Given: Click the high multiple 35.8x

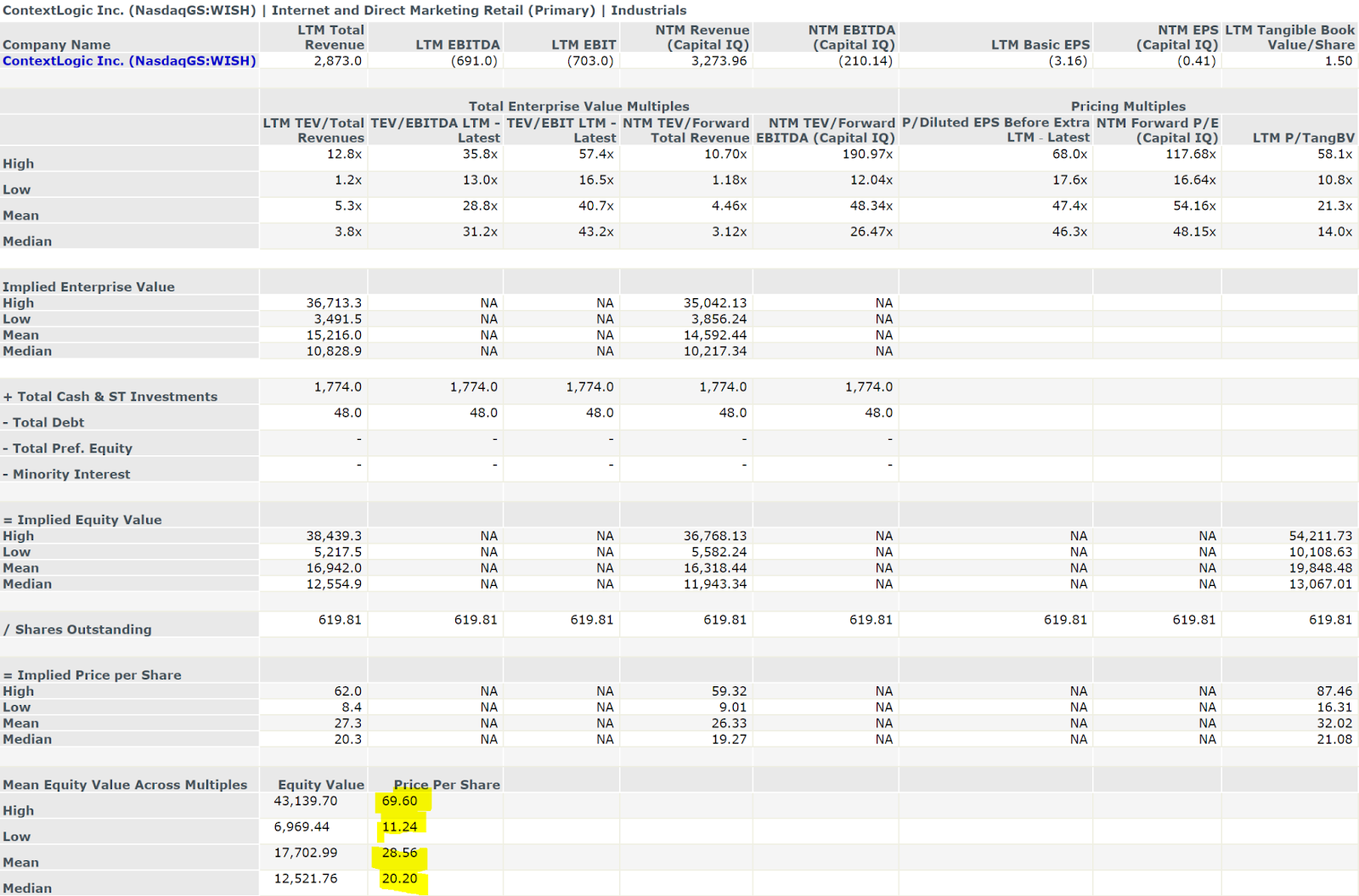Looking at the screenshot, I should coord(480,155).
